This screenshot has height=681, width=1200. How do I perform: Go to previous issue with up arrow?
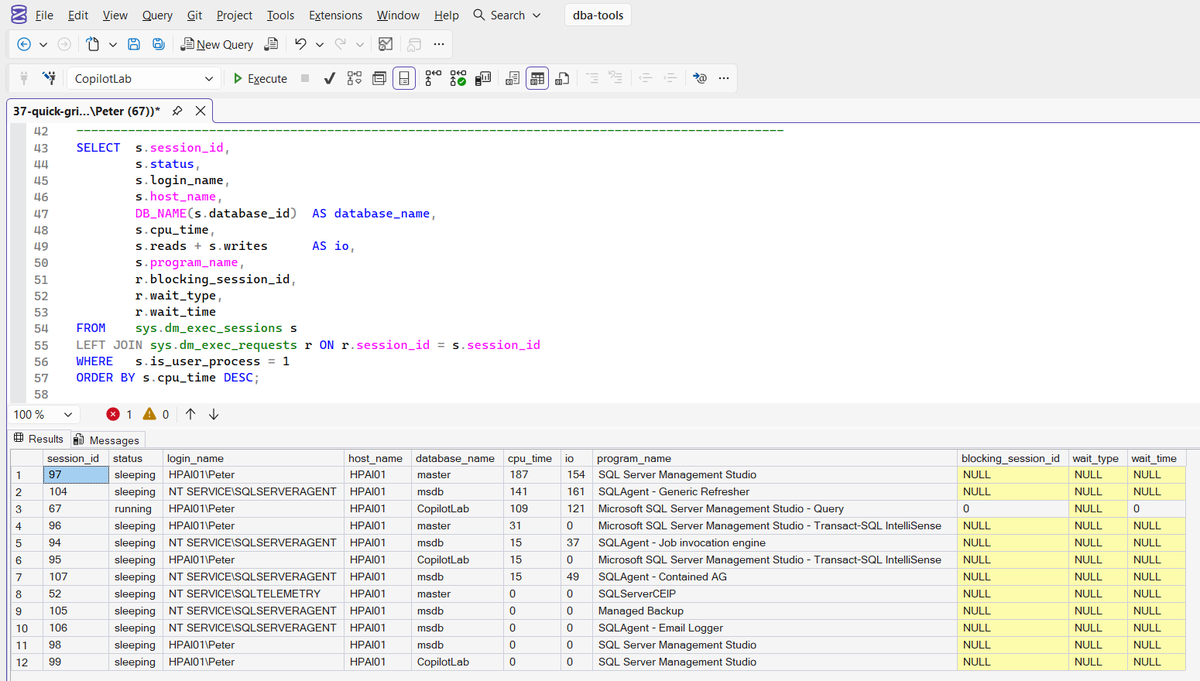coord(191,414)
